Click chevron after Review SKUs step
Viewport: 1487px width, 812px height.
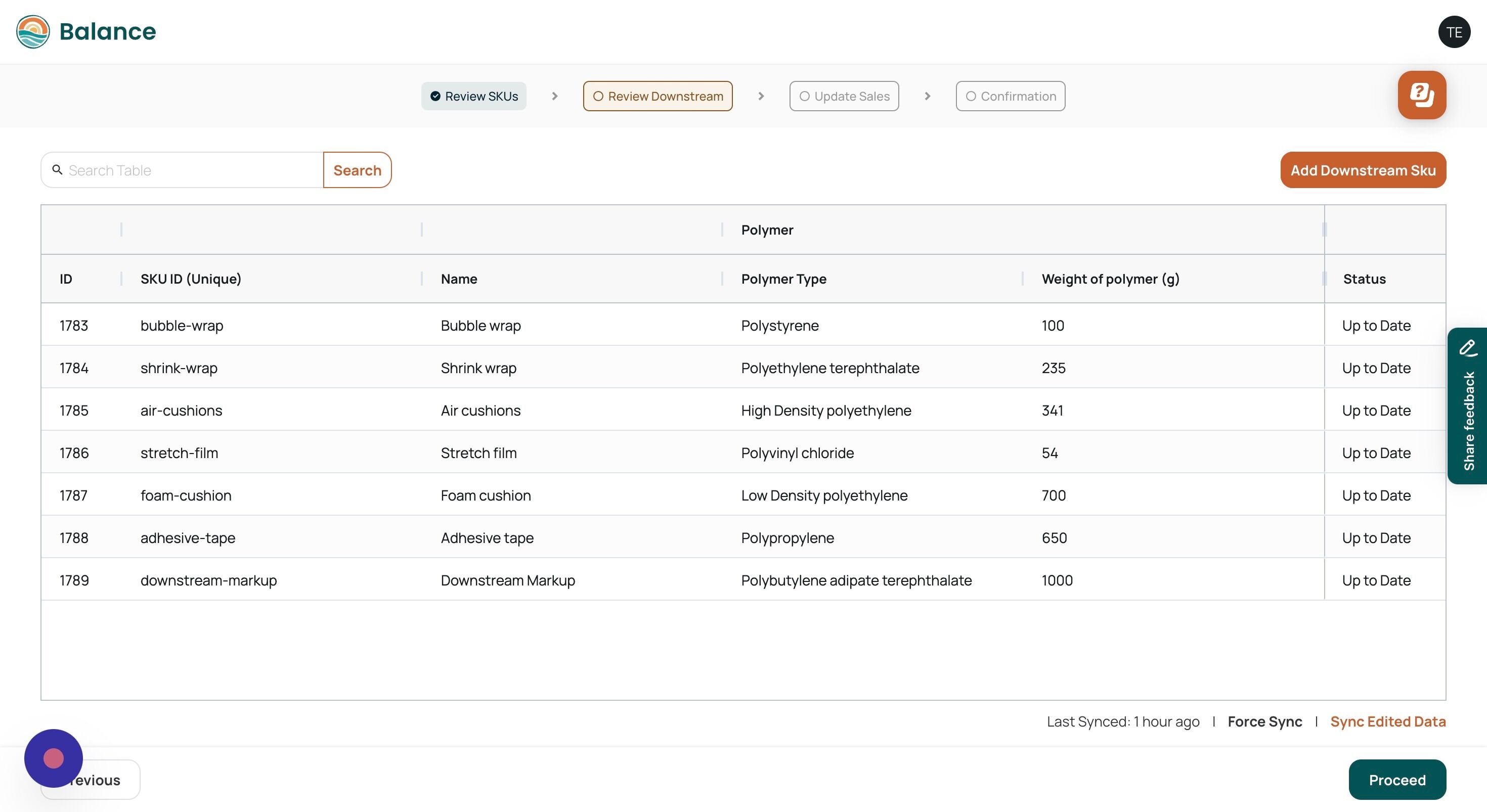point(555,97)
